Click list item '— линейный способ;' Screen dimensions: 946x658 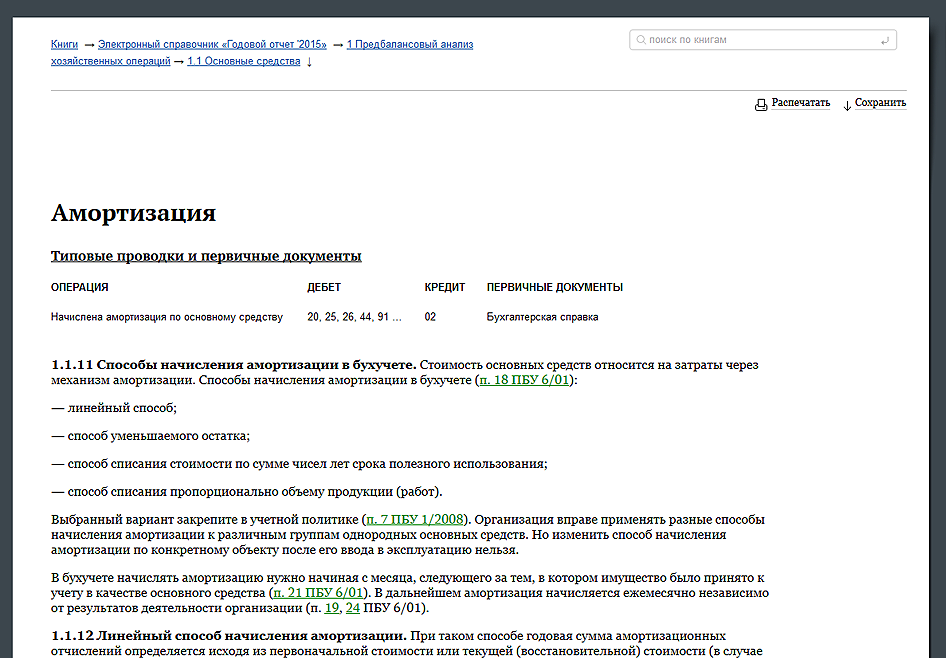point(114,408)
